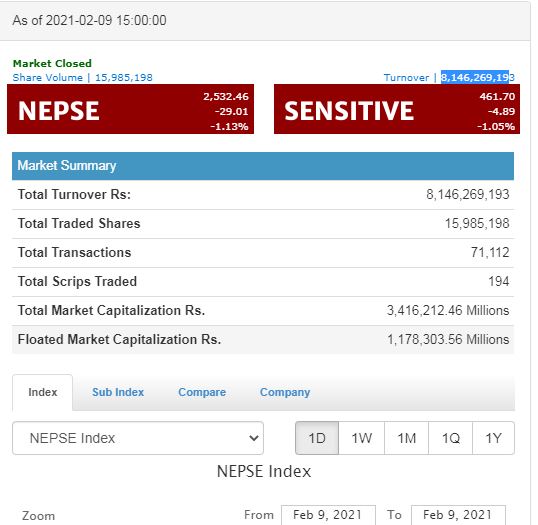Switch chart to 1Q range
The height and width of the screenshot is (525, 538).
click(x=451, y=438)
